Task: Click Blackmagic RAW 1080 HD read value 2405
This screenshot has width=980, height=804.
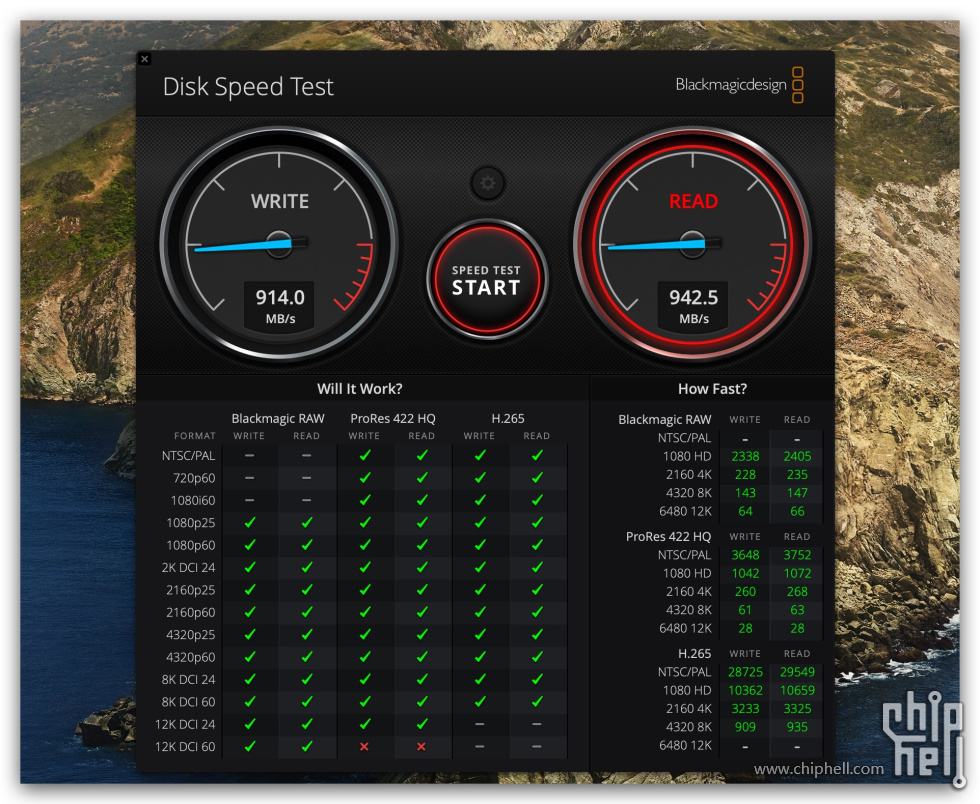Action: (x=797, y=456)
